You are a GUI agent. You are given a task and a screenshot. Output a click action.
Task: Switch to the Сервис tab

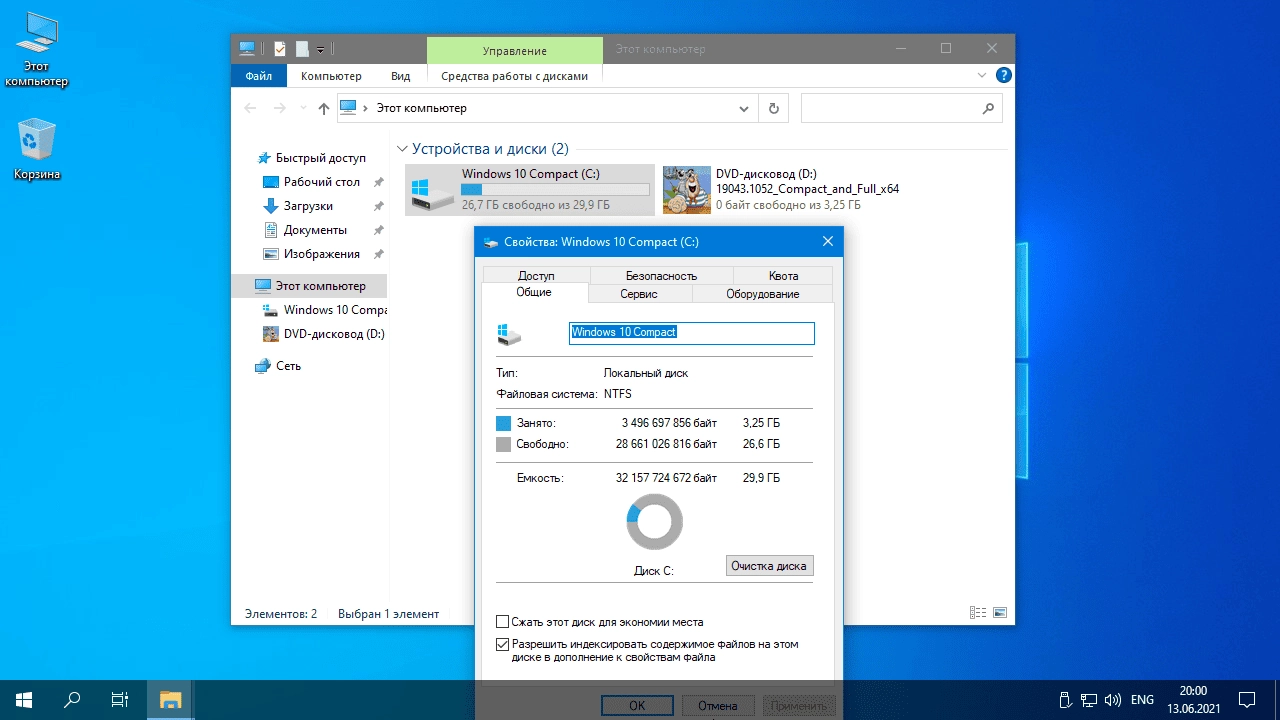[639, 294]
